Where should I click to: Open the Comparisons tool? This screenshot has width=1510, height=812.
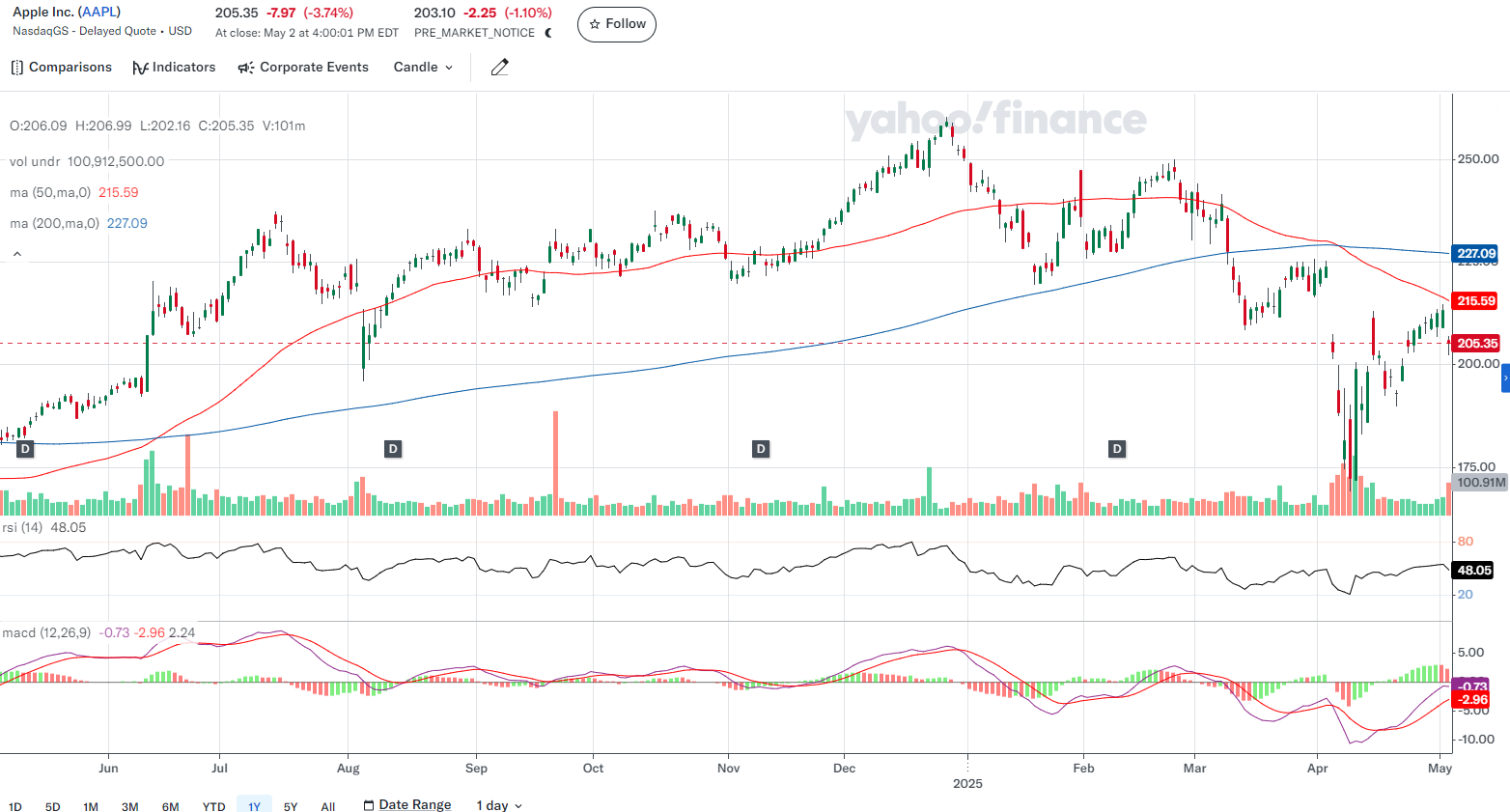61,68
